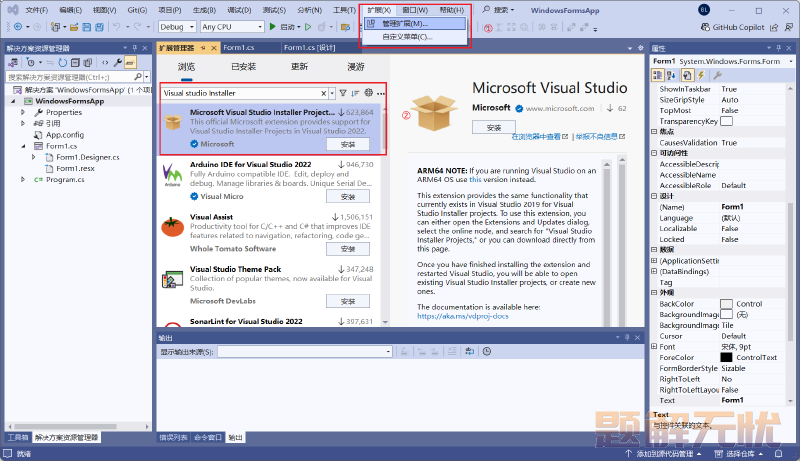Click the sort icon beside extension filter
This screenshot has width=800, height=461.
coord(355,93)
